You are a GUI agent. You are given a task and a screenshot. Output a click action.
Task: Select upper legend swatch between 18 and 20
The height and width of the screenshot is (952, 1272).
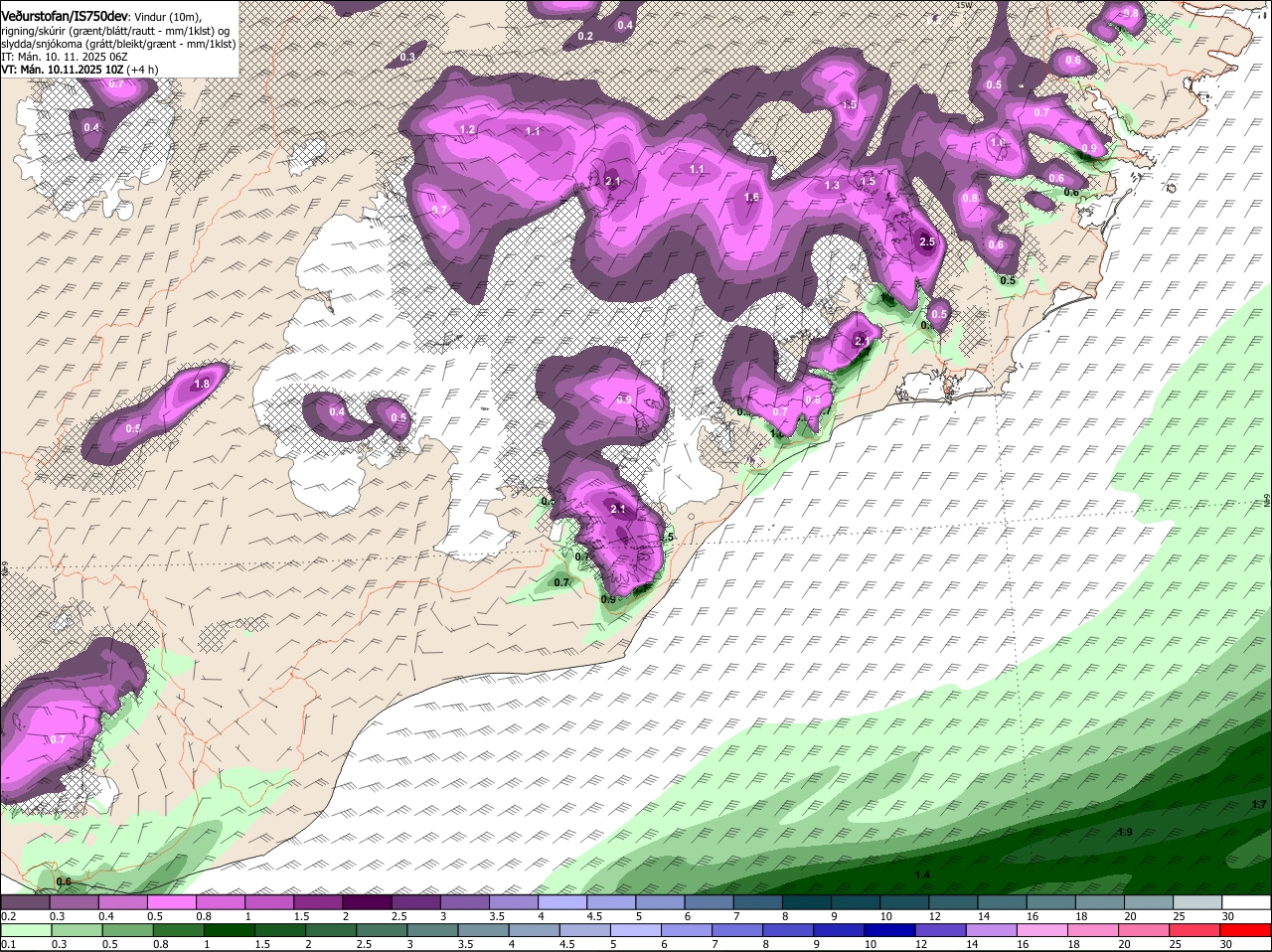[x=1099, y=902]
